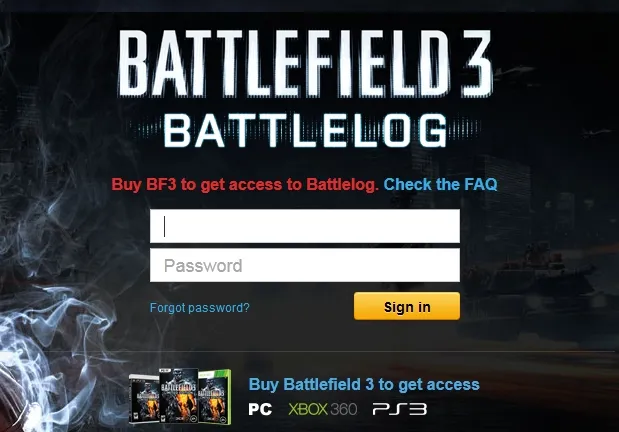
Task: Click the fighter jet beside the title
Action: click(512, 71)
